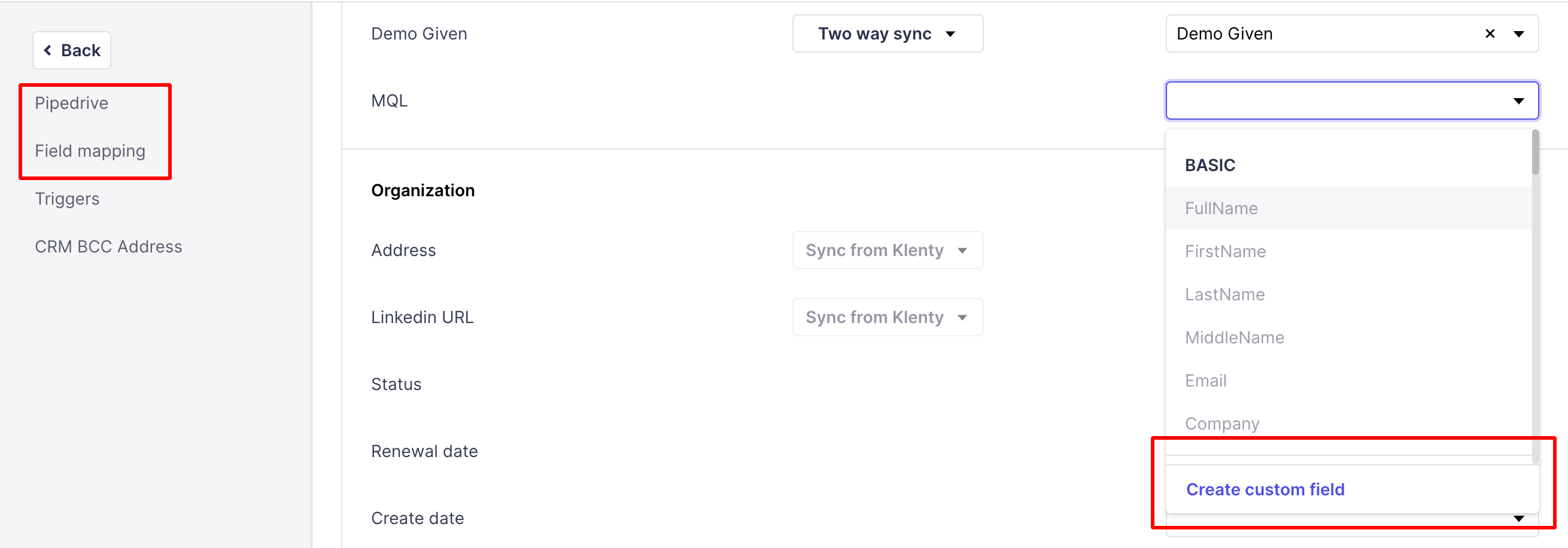Select Field mapping in sidebar
The image size is (1568, 548).
(90, 151)
